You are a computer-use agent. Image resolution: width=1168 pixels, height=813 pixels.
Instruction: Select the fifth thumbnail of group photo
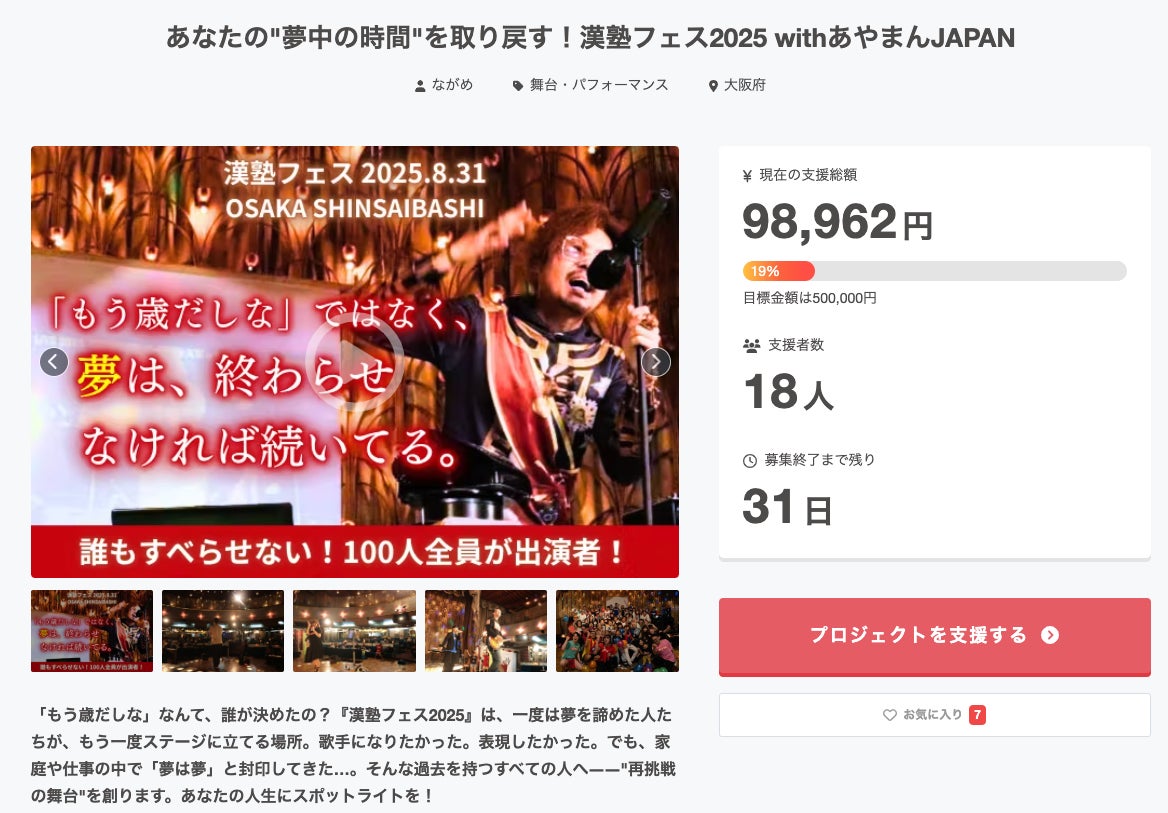coord(618,631)
